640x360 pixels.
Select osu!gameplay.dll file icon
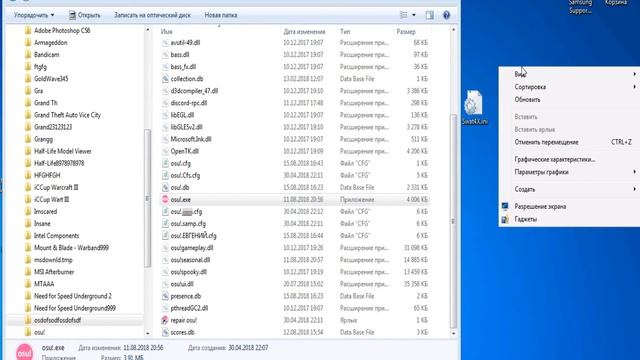[x=165, y=248]
